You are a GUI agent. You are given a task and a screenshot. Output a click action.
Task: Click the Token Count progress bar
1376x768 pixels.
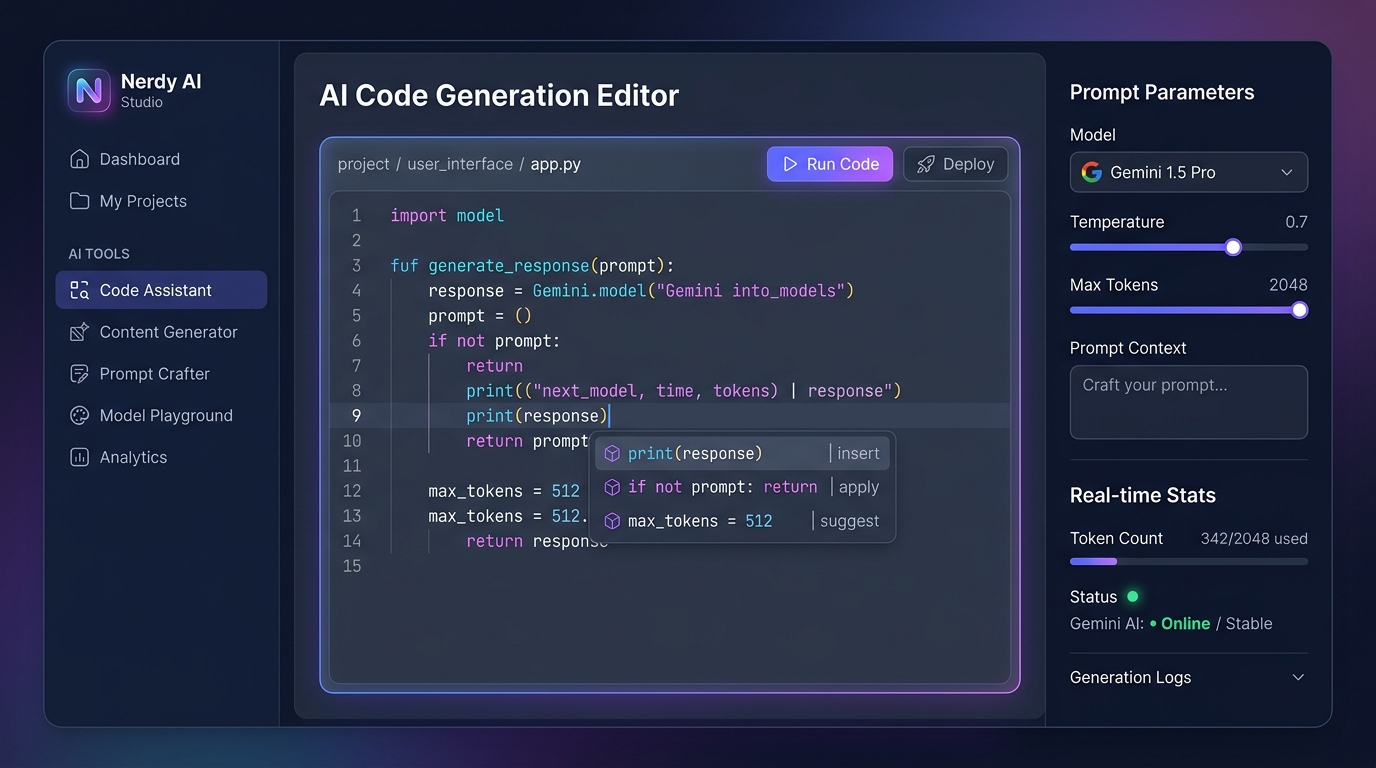pyautogui.click(x=1189, y=562)
